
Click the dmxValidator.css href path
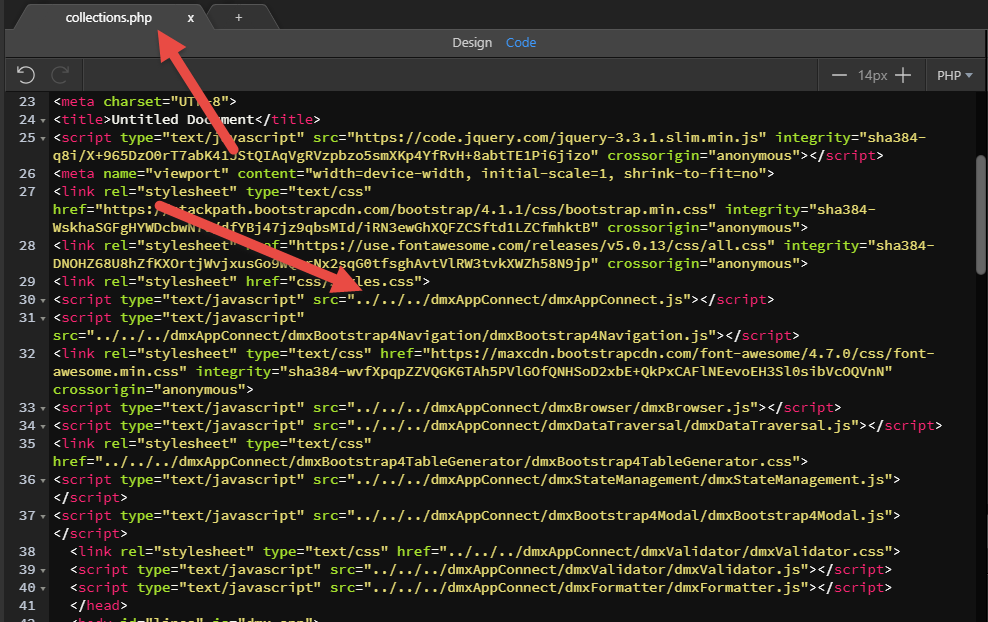pyautogui.click(x=666, y=552)
